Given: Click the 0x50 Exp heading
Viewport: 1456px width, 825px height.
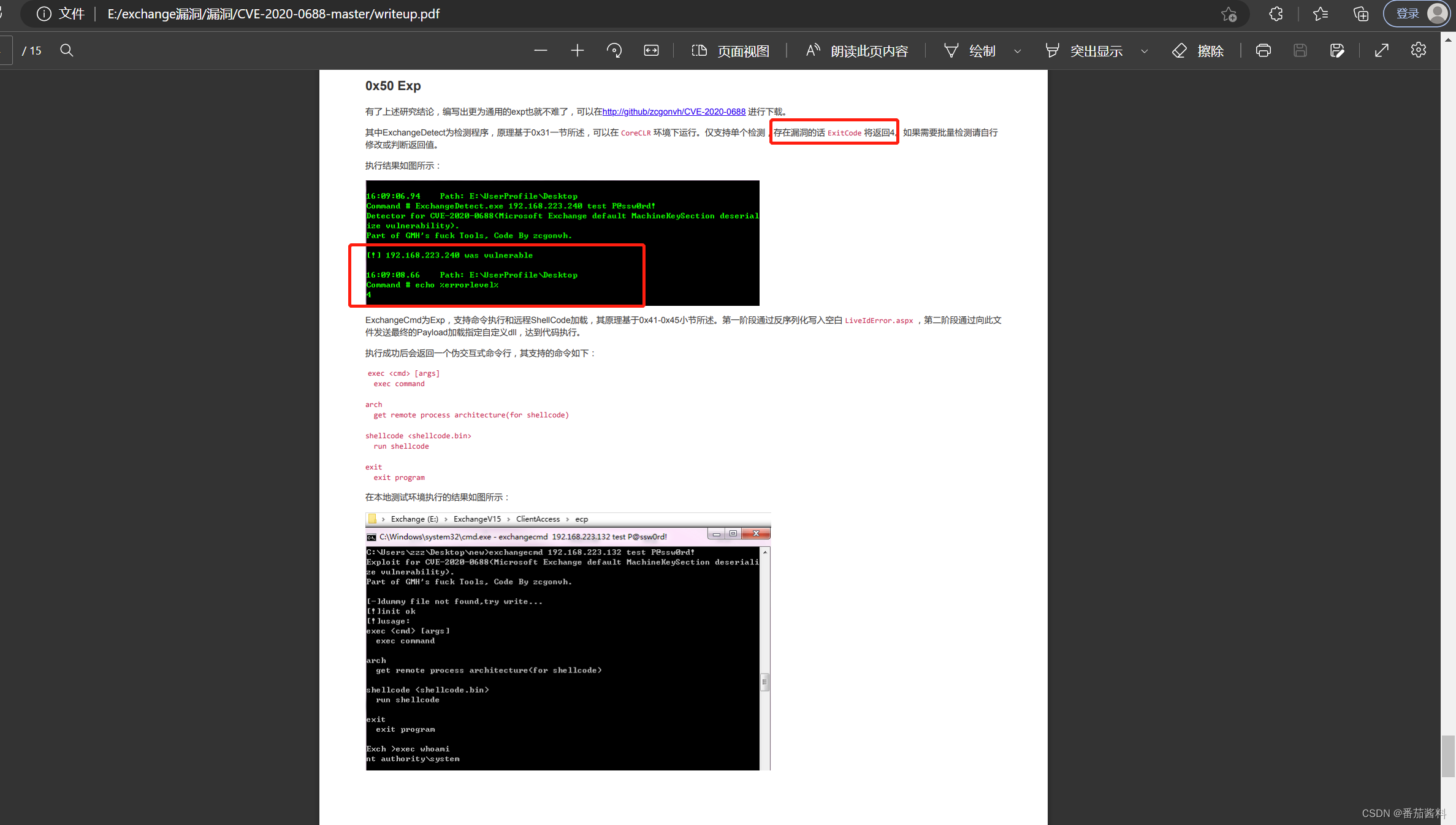Looking at the screenshot, I should tap(393, 86).
